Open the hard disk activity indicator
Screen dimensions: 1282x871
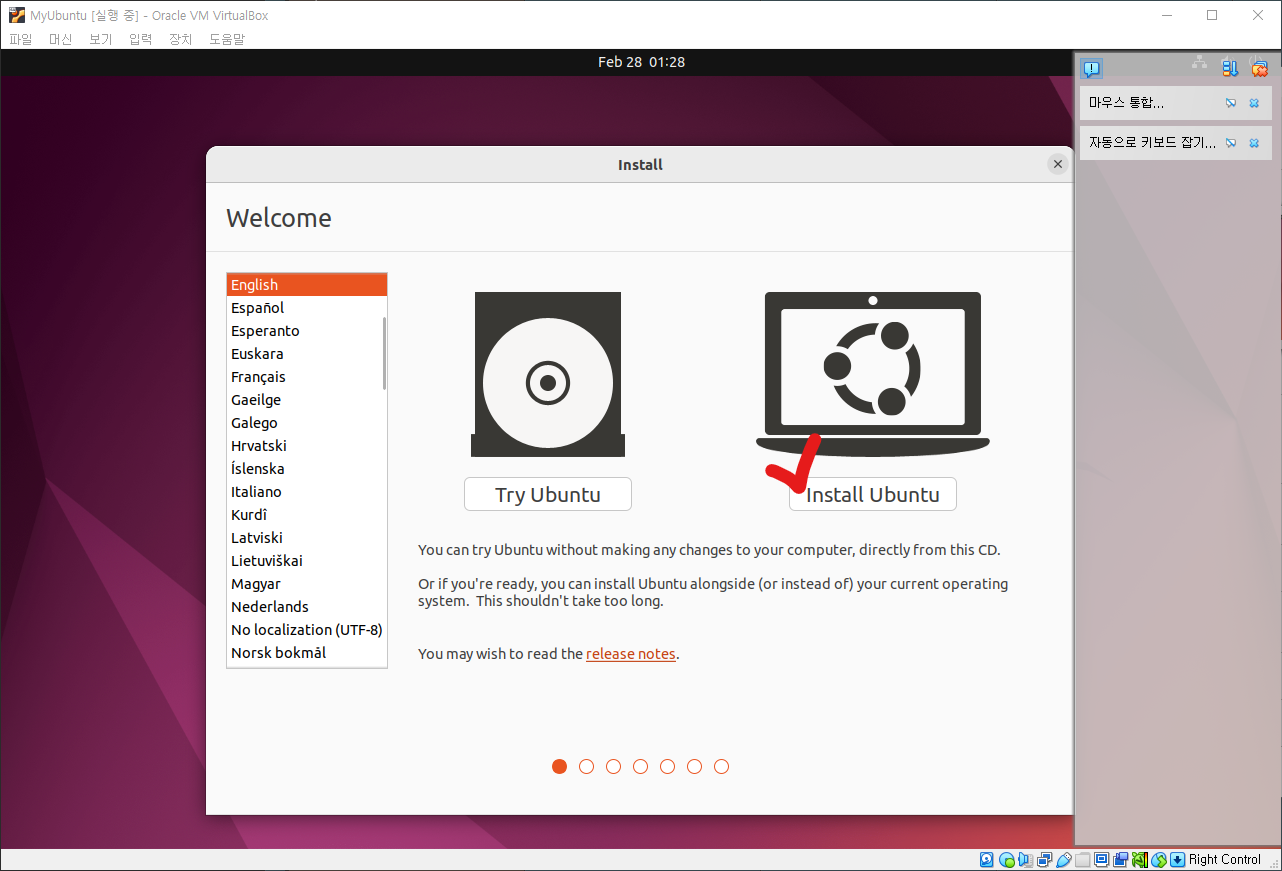[x=987, y=859]
